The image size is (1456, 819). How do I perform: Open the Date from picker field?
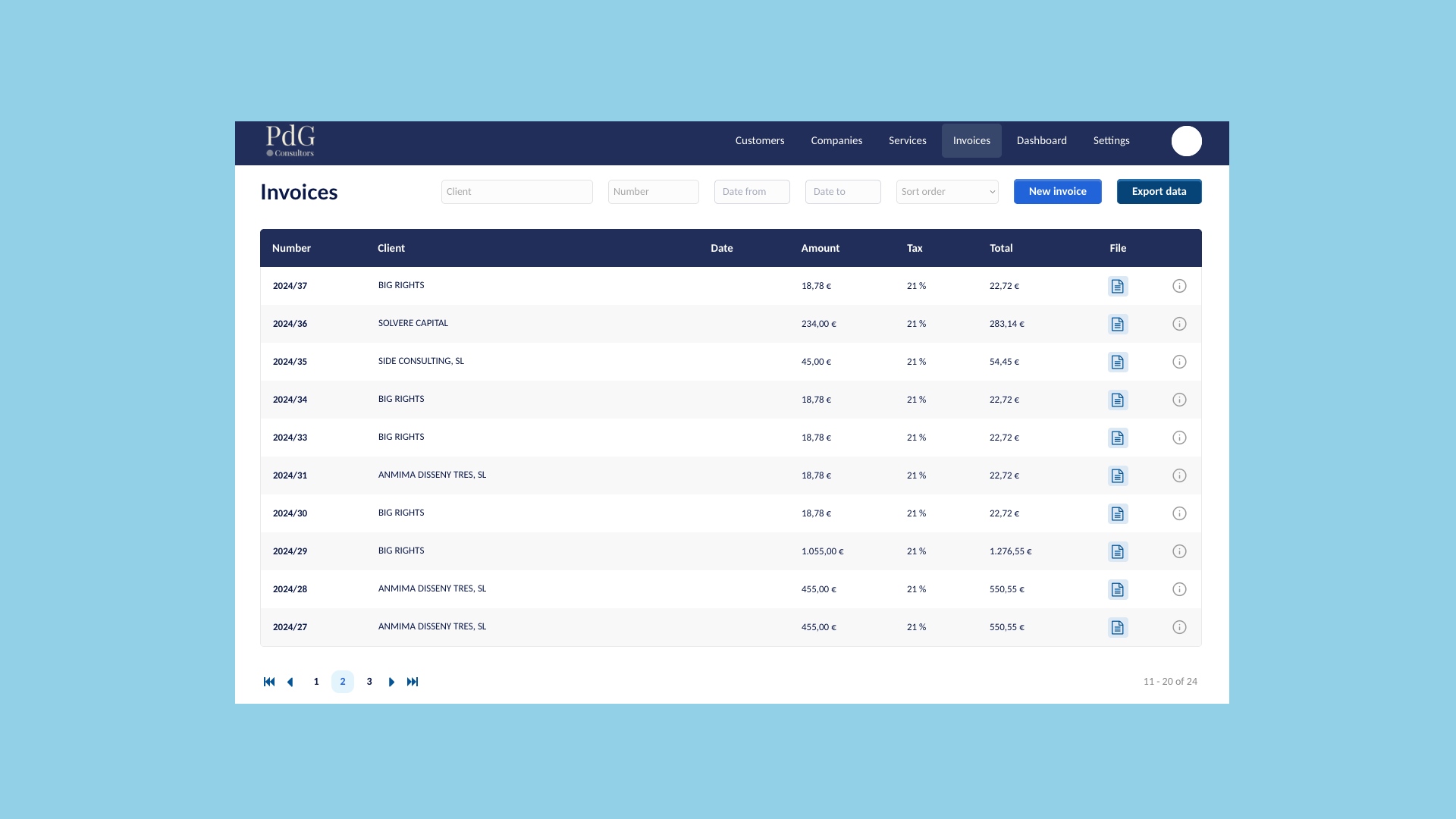(x=752, y=192)
